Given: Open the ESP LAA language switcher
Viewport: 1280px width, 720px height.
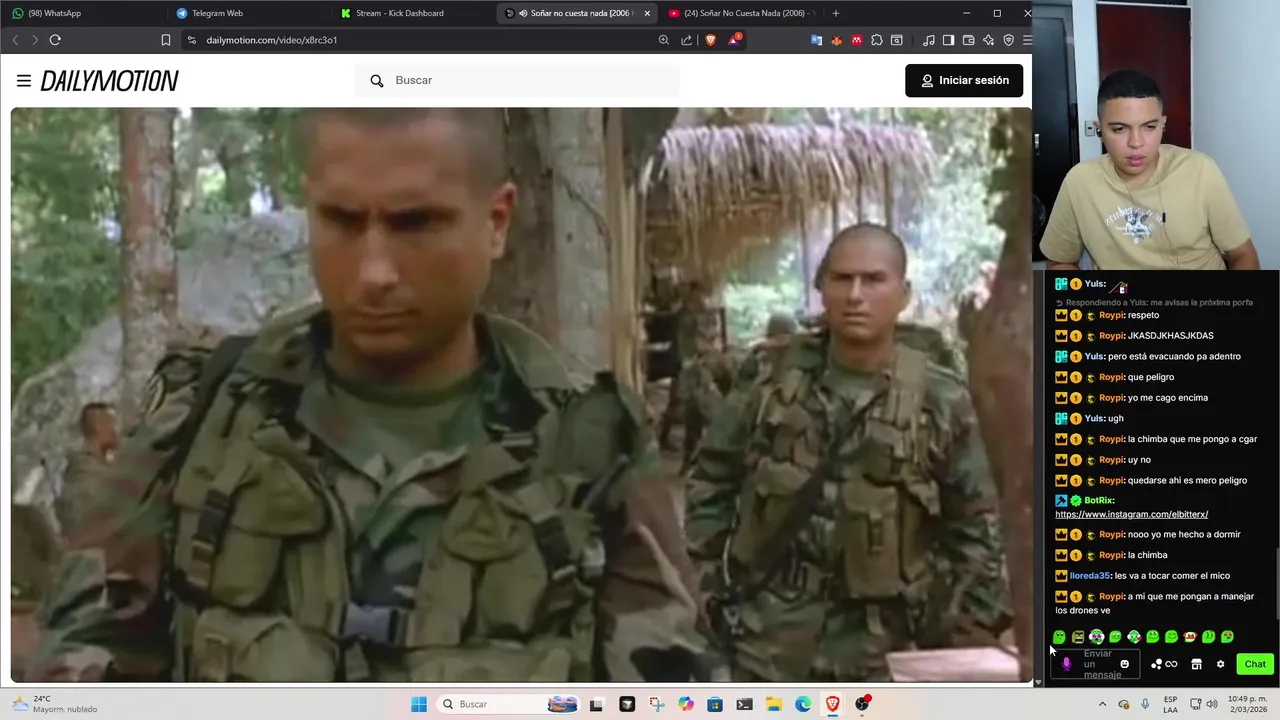Looking at the screenshot, I should coord(1170,704).
